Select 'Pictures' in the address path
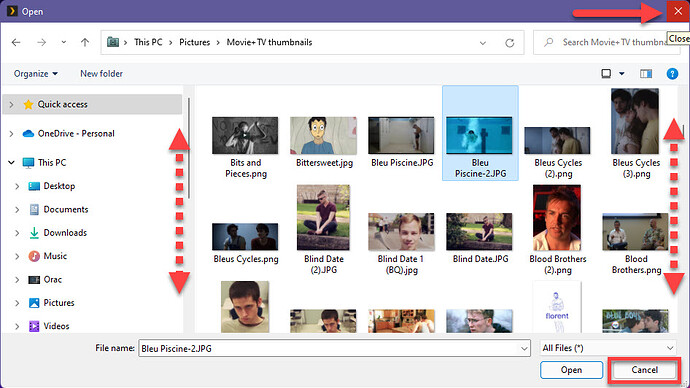Screen dimensions: 690x388 pos(195,42)
